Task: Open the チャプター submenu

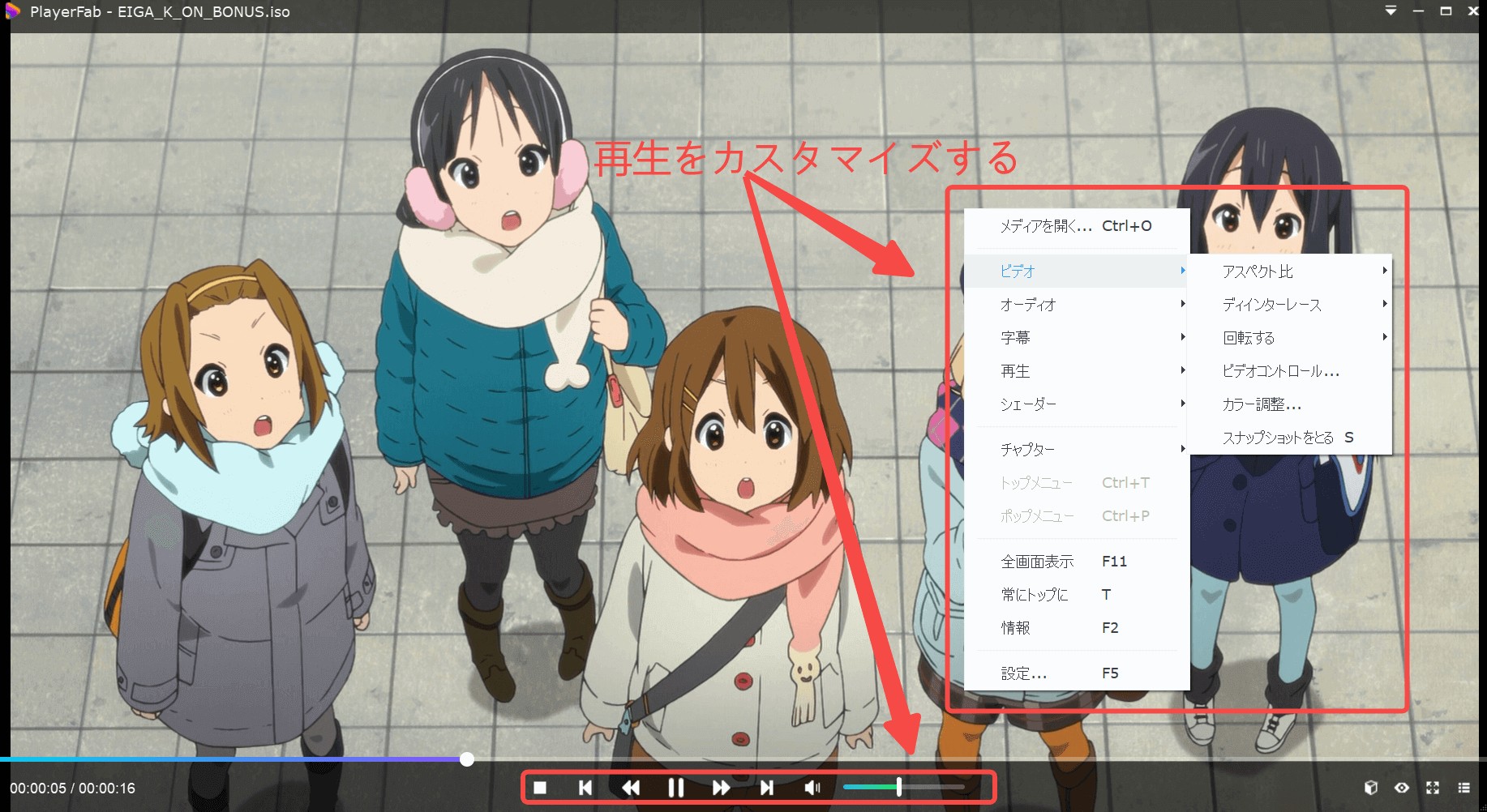Action: tap(1076, 448)
